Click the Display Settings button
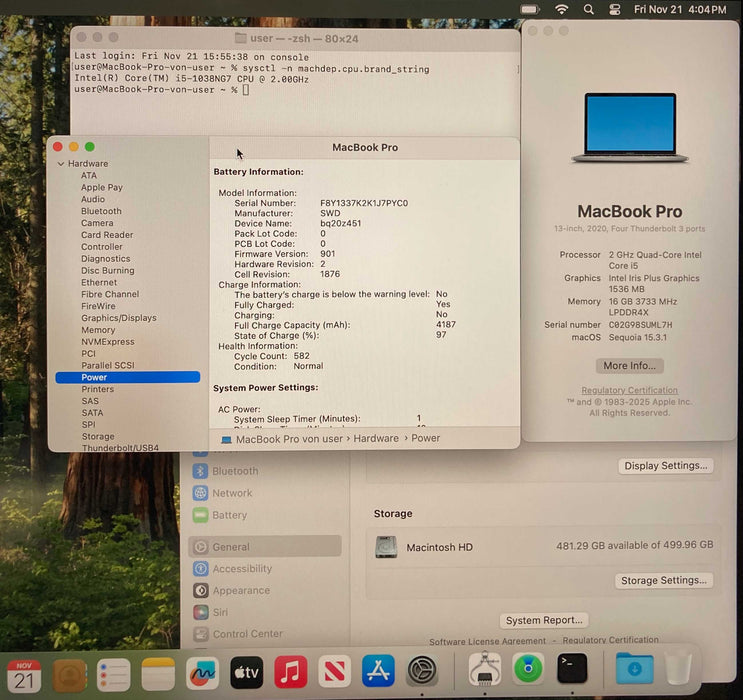 [x=665, y=466]
